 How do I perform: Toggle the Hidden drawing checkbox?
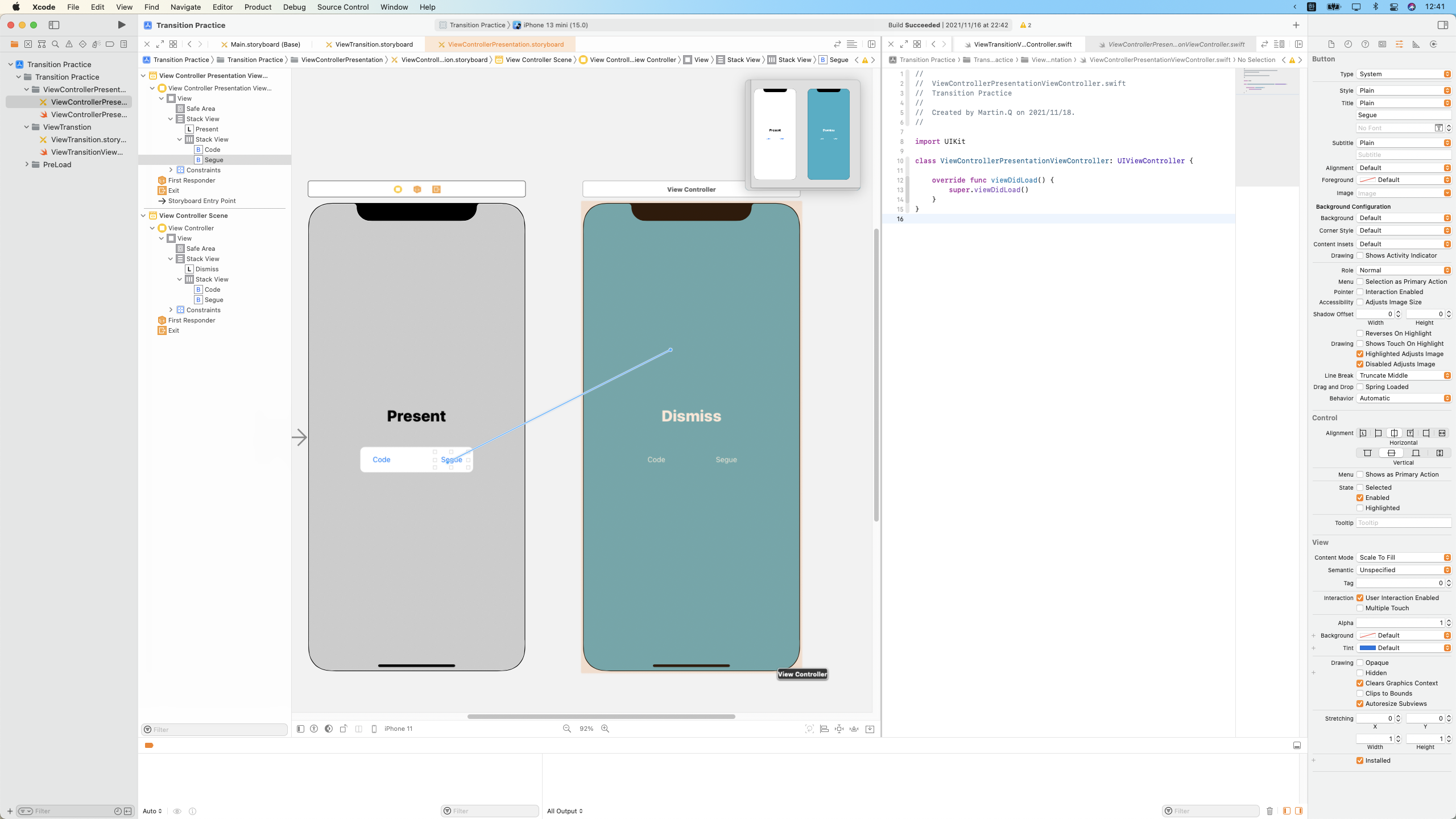coord(1360,673)
